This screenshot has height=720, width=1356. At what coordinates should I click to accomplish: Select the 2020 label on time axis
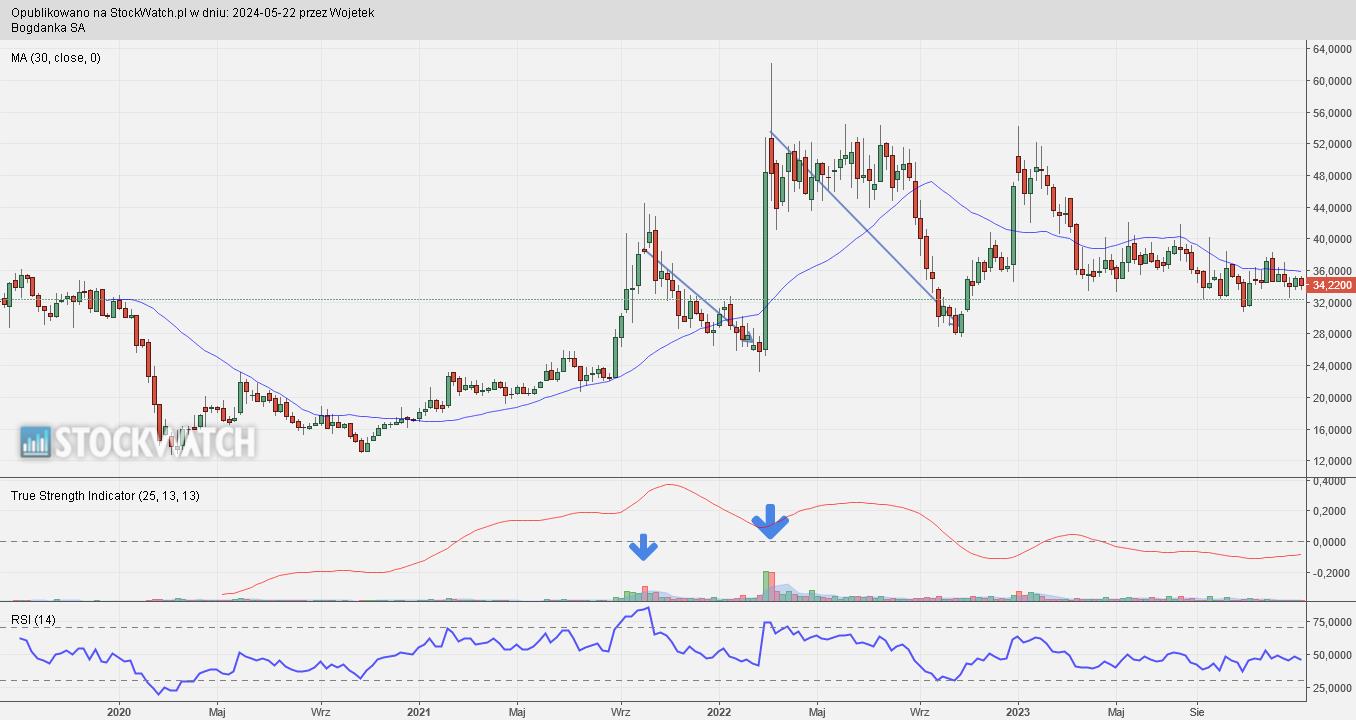pyautogui.click(x=119, y=712)
